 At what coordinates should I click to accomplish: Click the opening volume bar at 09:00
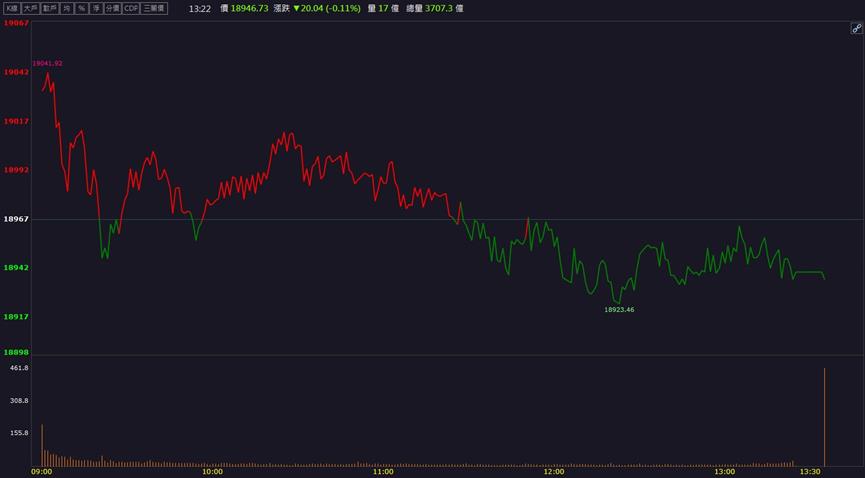[x=42, y=445]
